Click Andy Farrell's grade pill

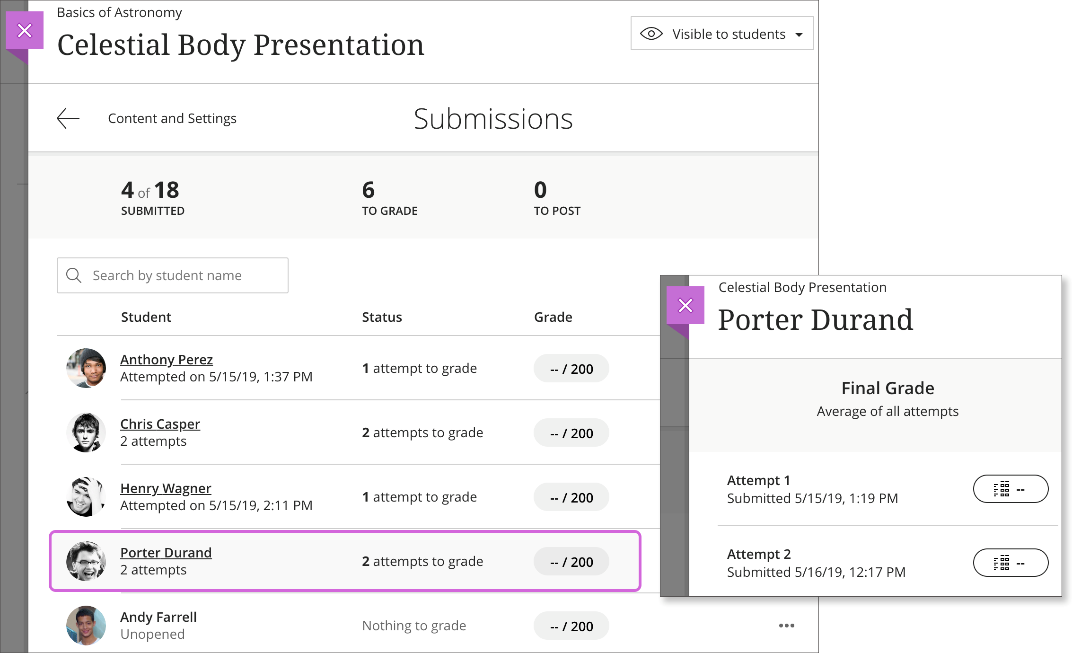click(x=571, y=625)
